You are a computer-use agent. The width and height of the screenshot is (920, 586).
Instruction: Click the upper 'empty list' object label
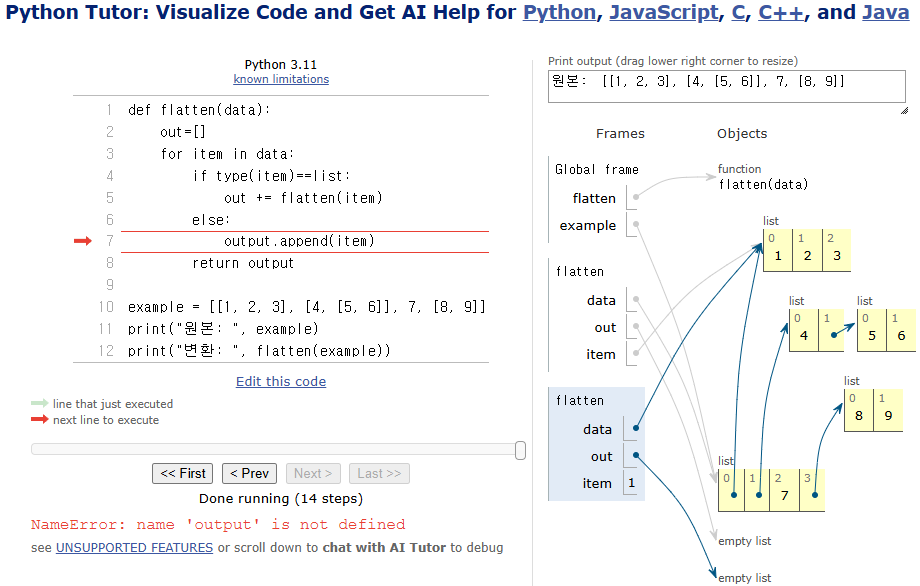click(745, 541)
